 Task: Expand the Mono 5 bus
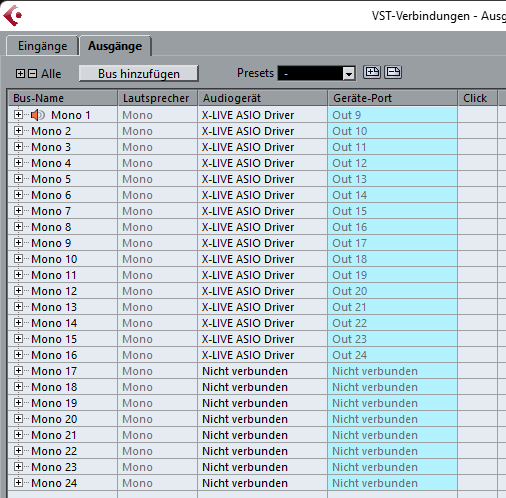[19, 179]
